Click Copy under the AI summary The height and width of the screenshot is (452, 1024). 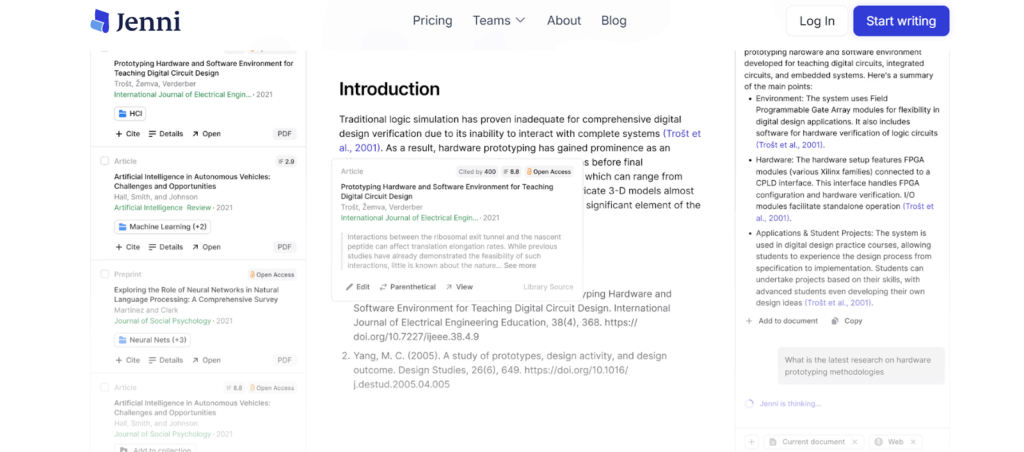(847, 321)
